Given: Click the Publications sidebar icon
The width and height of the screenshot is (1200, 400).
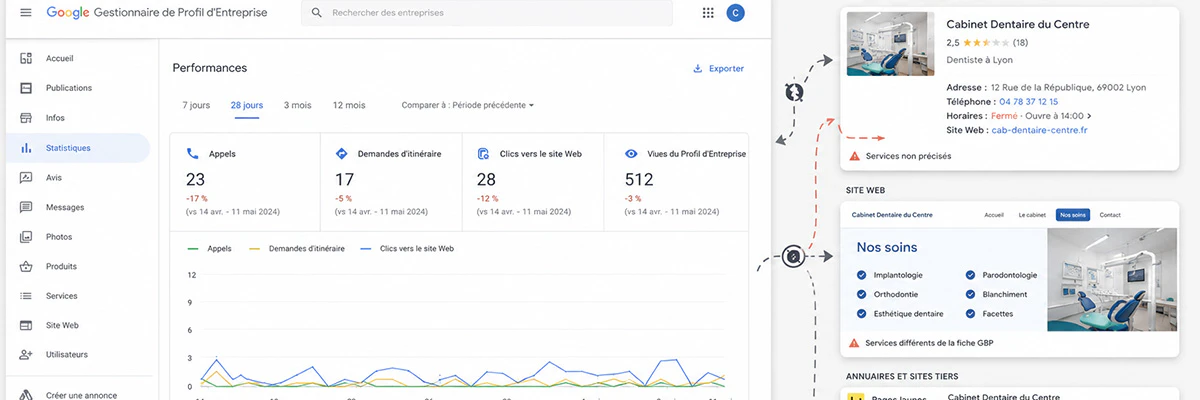Looking at the screenshot, I should point(26,88).
